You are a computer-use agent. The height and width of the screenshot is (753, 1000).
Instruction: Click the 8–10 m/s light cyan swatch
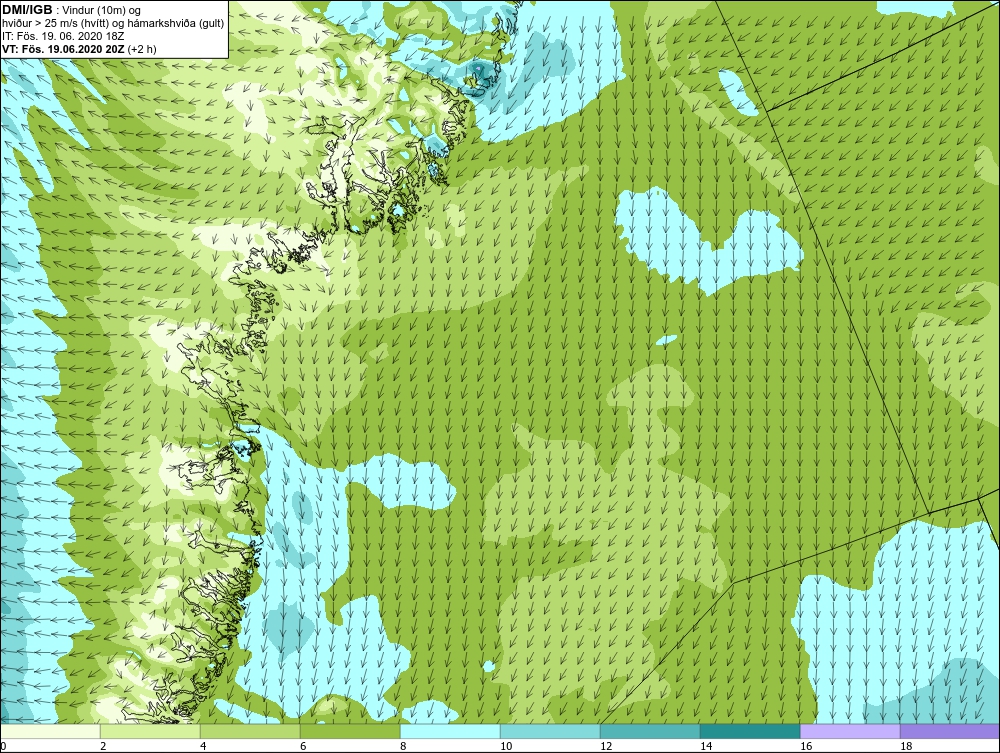coord(450,731)
